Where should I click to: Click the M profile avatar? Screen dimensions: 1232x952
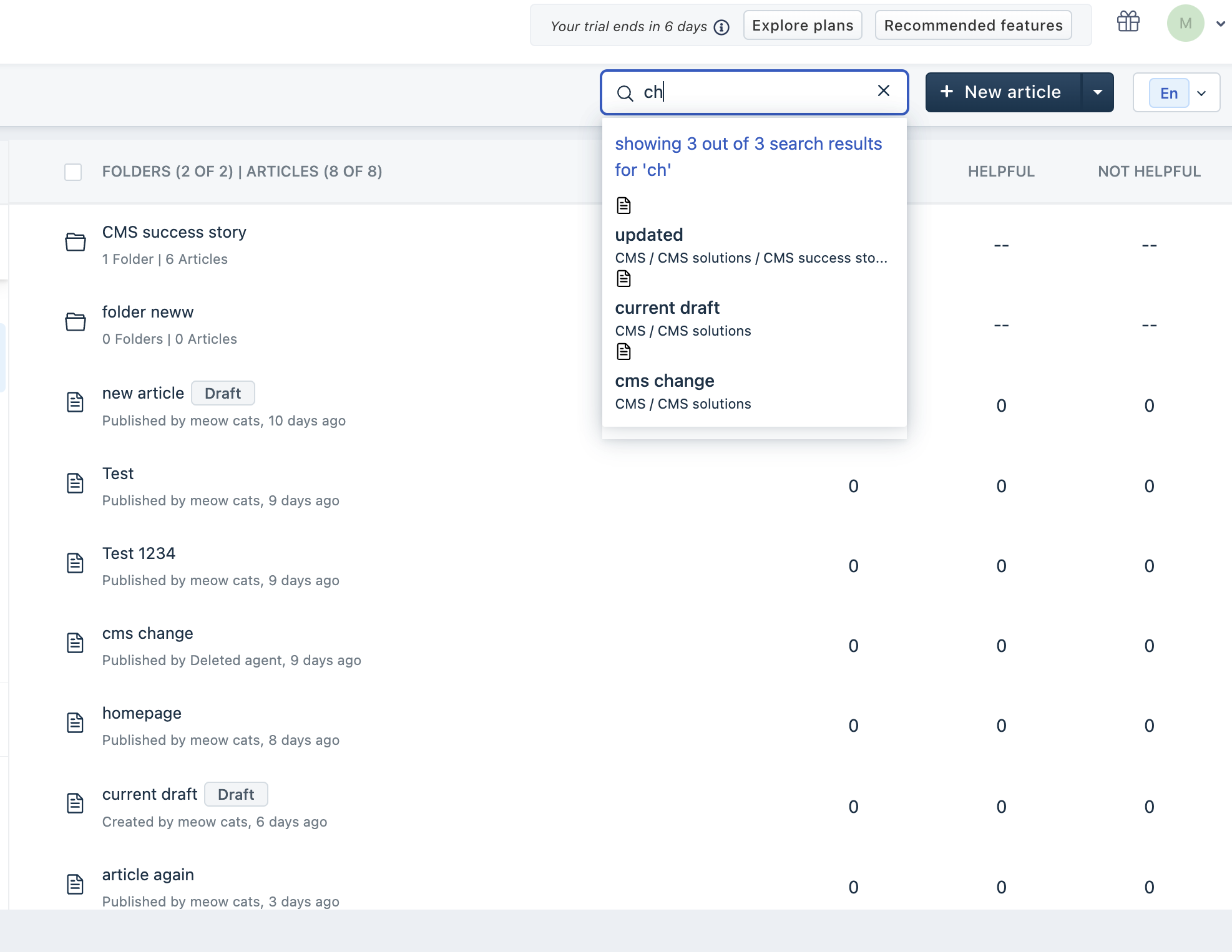1185,24
